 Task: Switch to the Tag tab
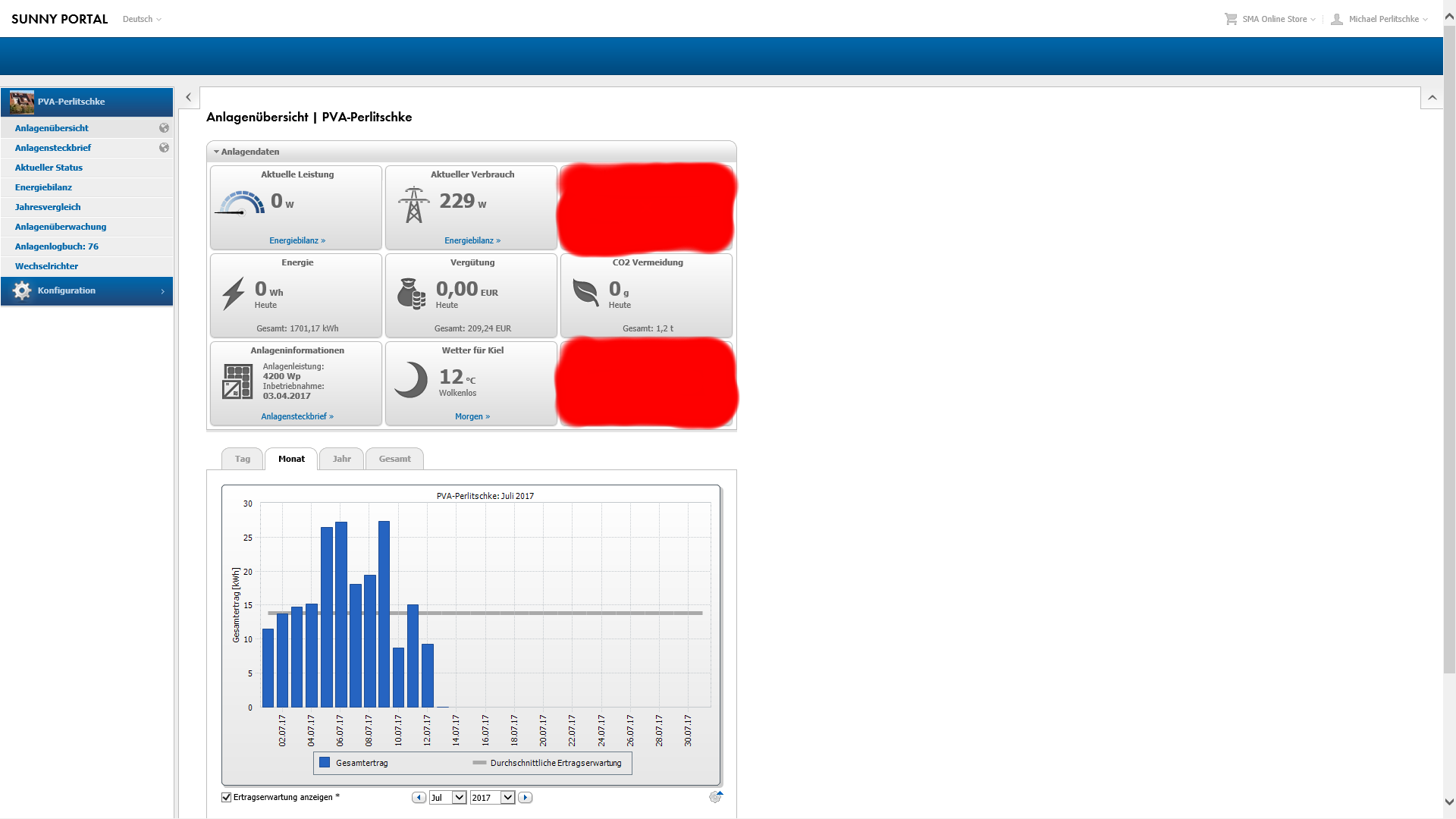coord(242,459)
